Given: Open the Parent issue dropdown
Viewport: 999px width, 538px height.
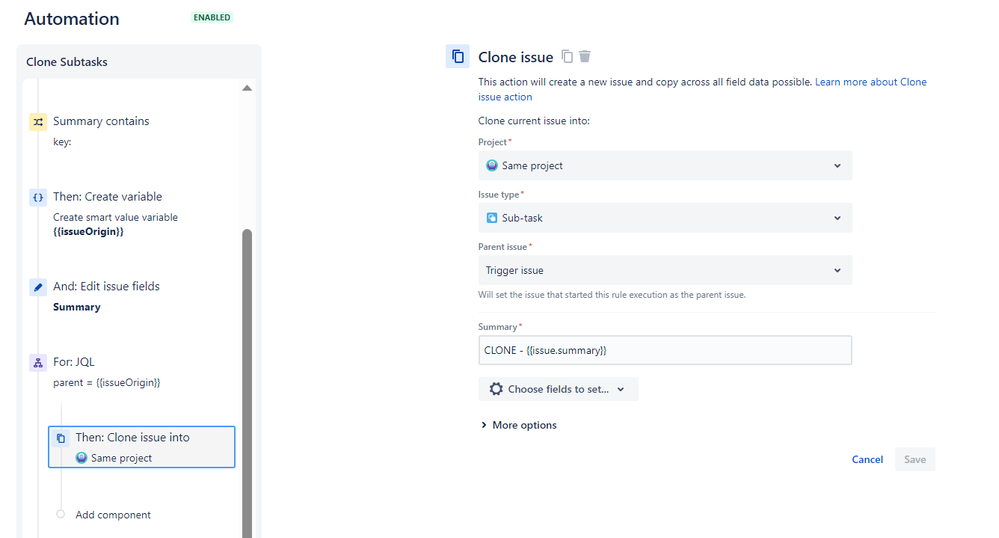Looking at the screenshot, I should click(x=665, y=270).
